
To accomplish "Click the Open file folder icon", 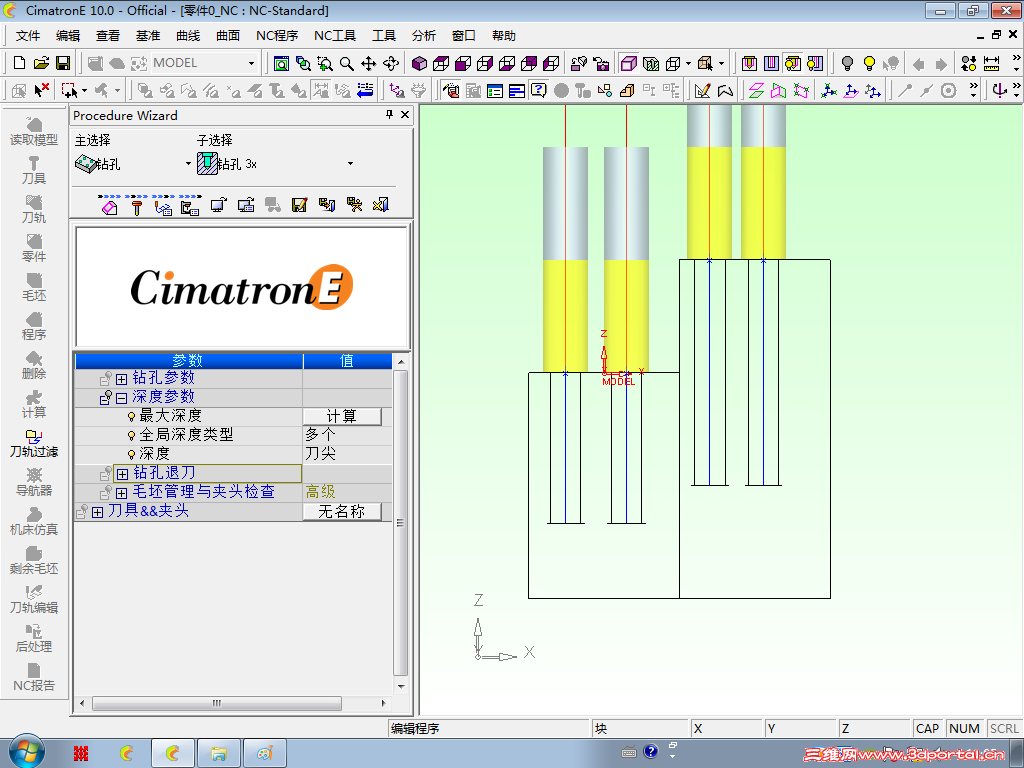I will point(41,63).
